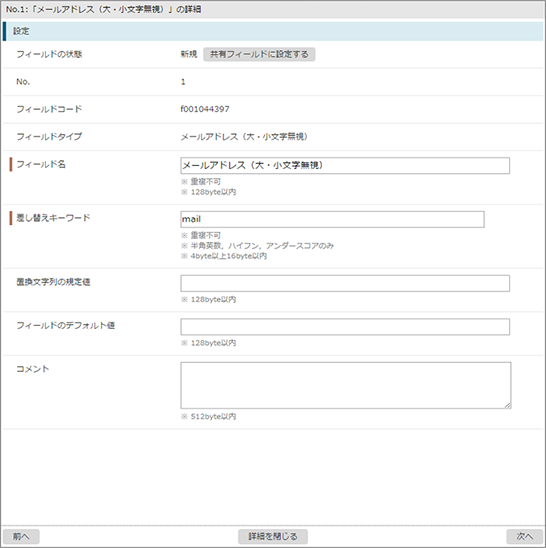The image size is (546, 548).
Task: Click the 差し替えキーワード required label
Action: [x=53, y=218]
